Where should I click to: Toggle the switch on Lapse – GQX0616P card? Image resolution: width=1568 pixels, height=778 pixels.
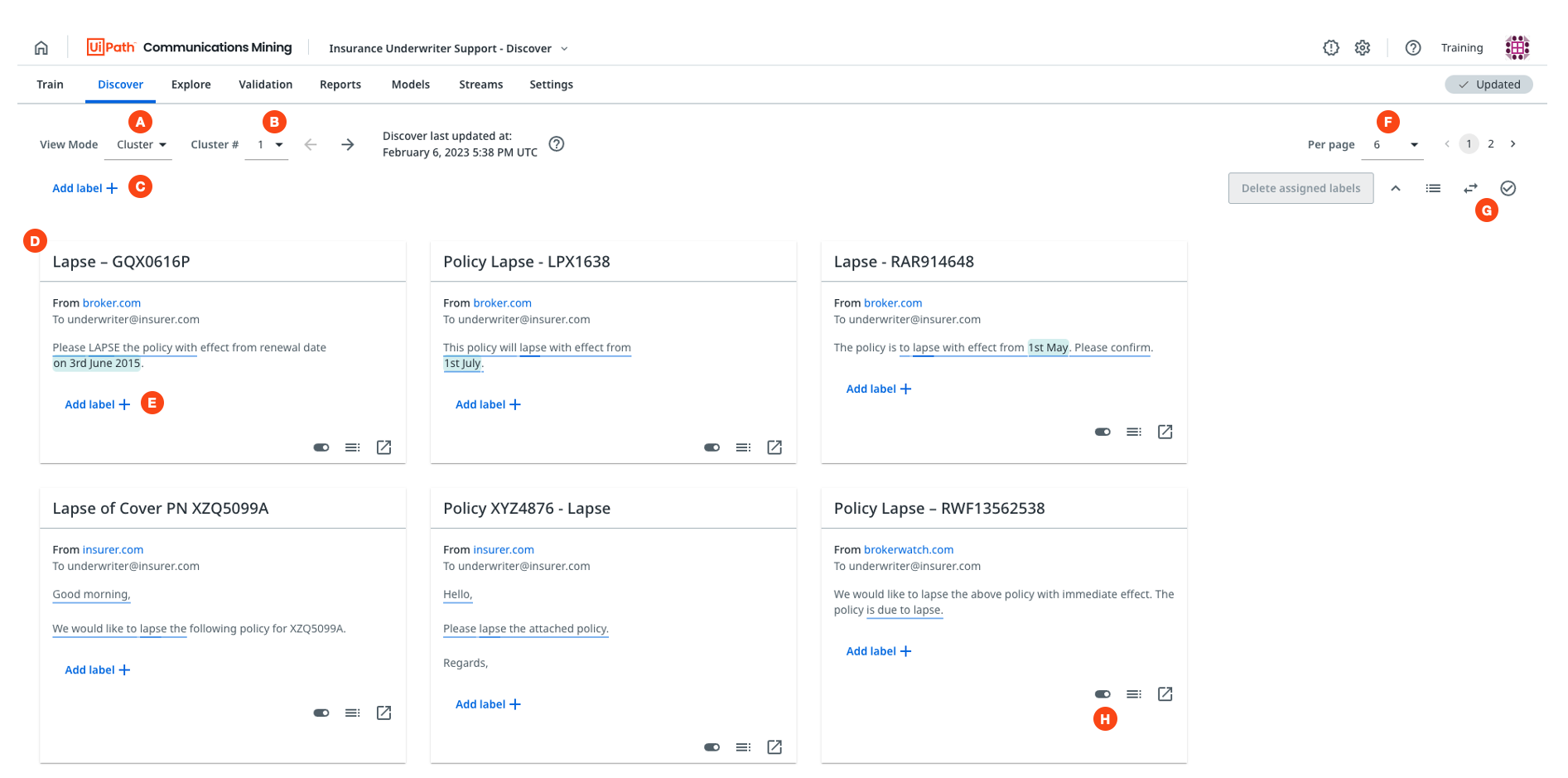click(321, 447)
